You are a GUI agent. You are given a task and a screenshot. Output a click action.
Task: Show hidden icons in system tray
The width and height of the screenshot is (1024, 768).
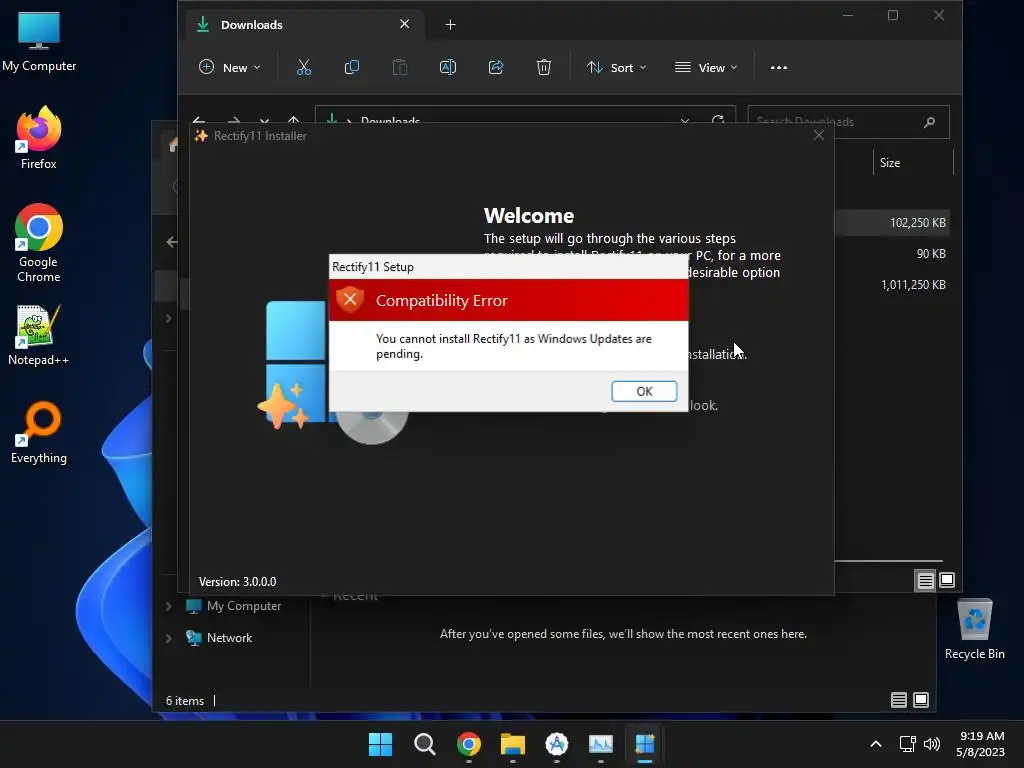coord(876,744)
